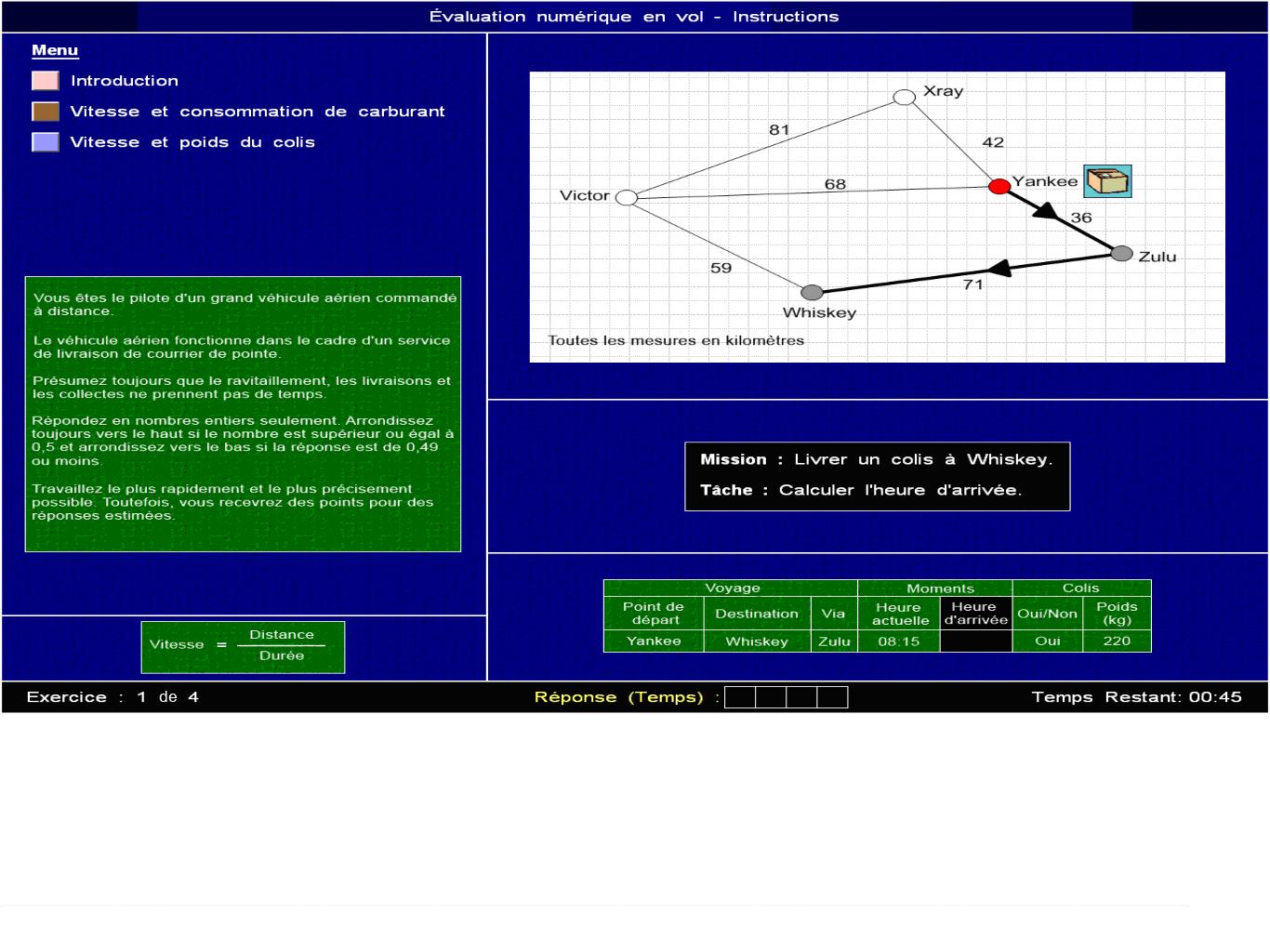
Task: Click the arrowhead on Zulu-Whiskey route
Action: tap(999, 269)
